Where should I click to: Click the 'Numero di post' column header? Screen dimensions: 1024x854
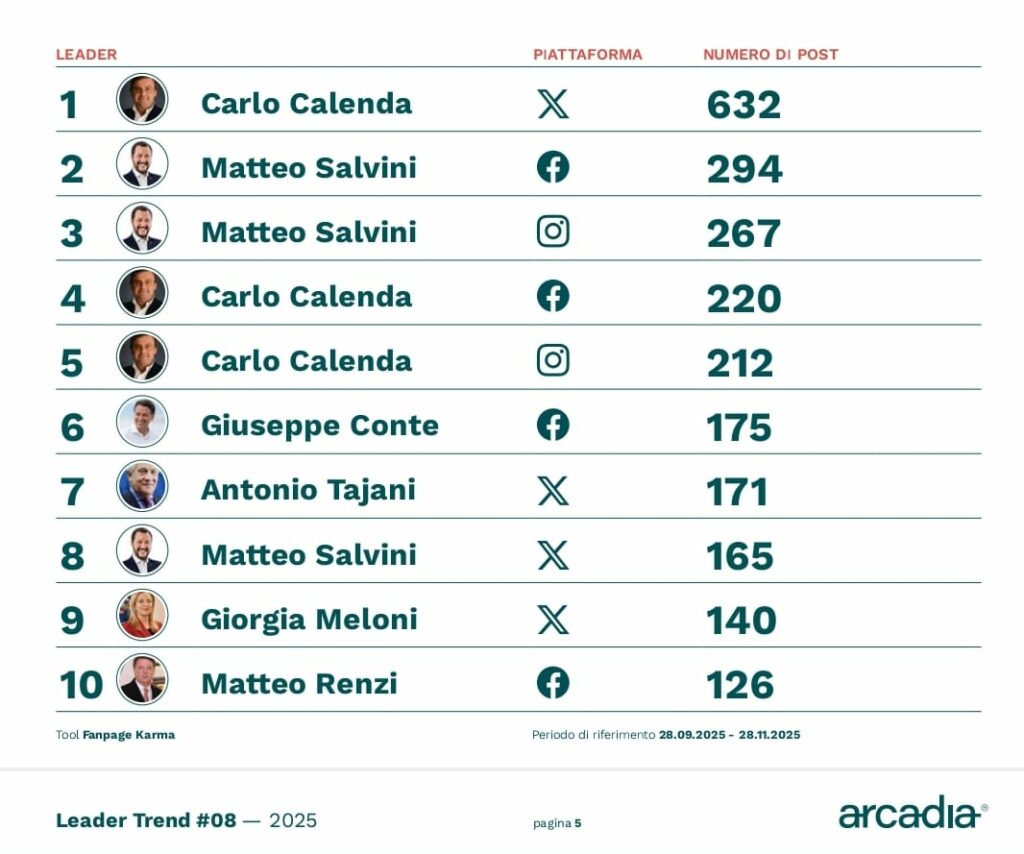point(770,54)
